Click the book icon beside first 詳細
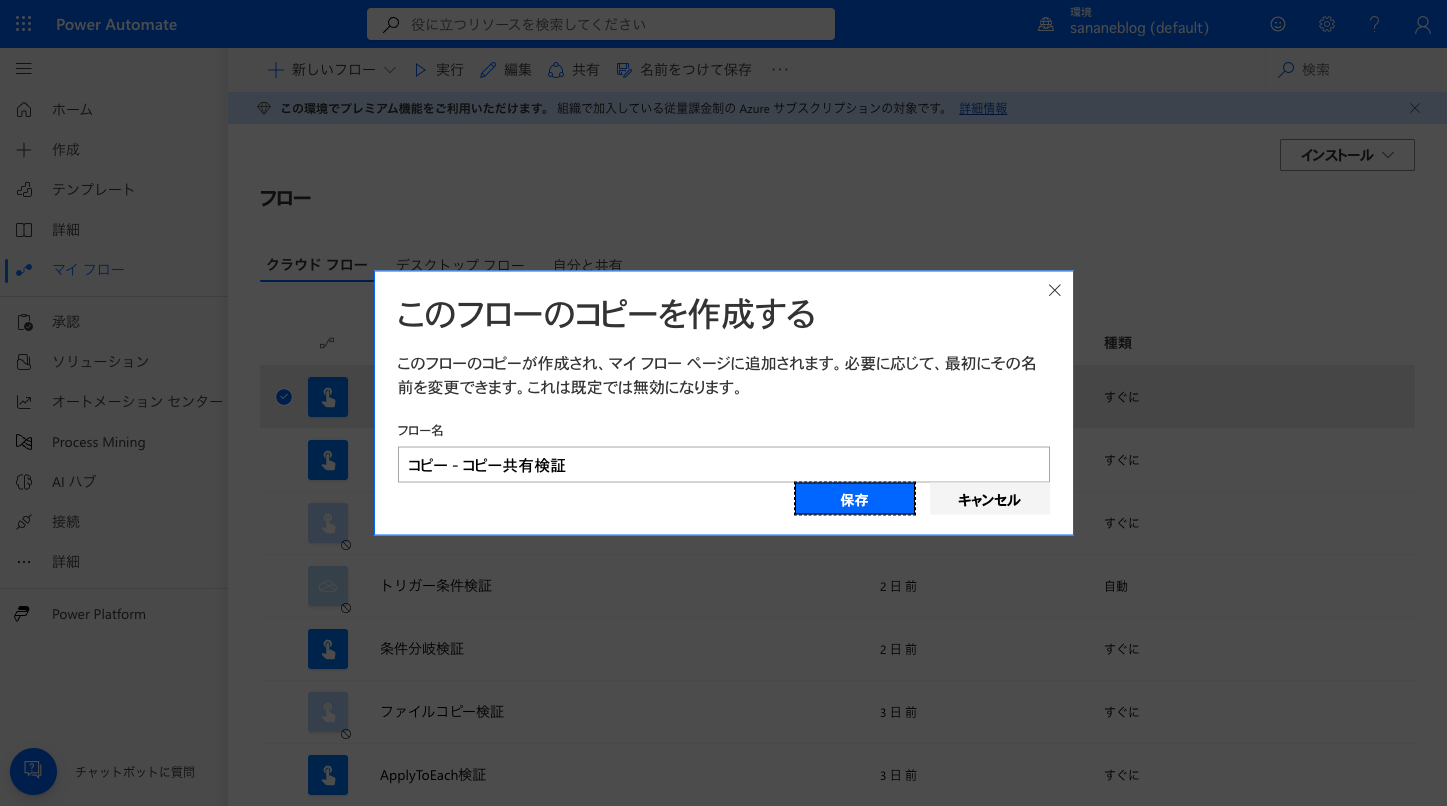 pos(24,230)
